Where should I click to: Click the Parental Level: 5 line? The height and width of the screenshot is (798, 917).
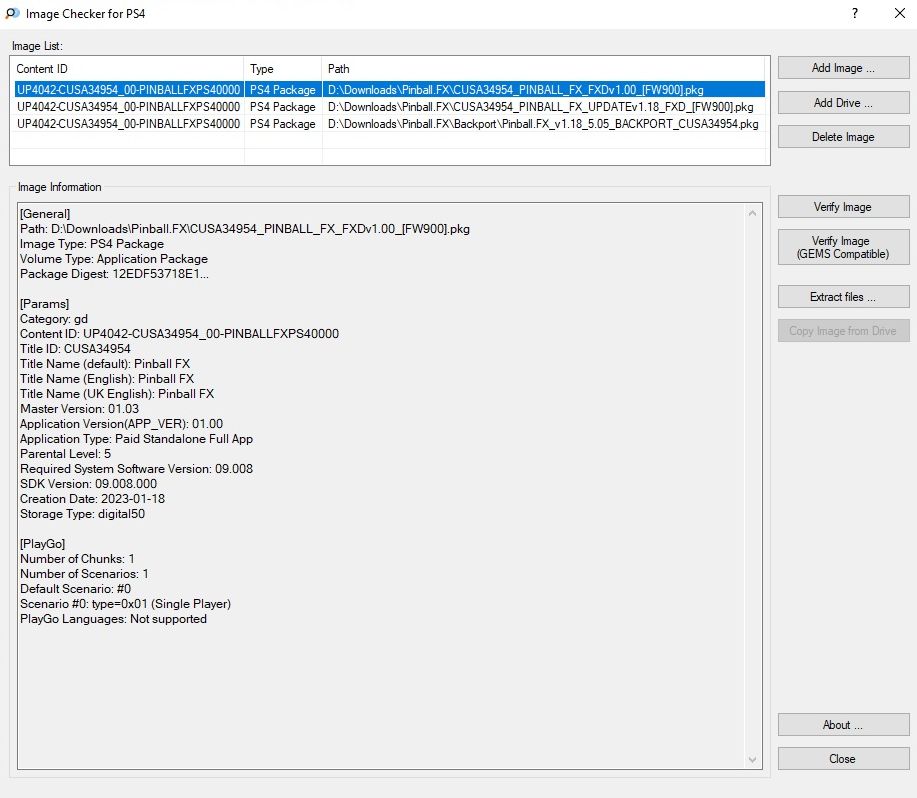(66, 454)
